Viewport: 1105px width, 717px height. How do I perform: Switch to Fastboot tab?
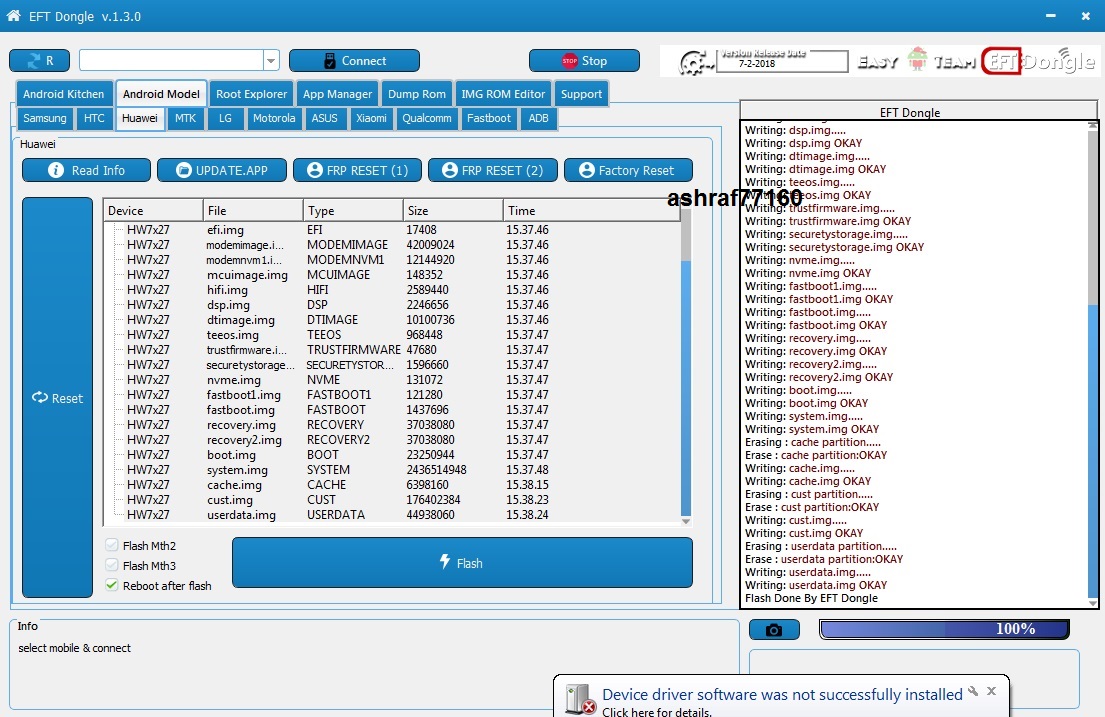point(489,118)
